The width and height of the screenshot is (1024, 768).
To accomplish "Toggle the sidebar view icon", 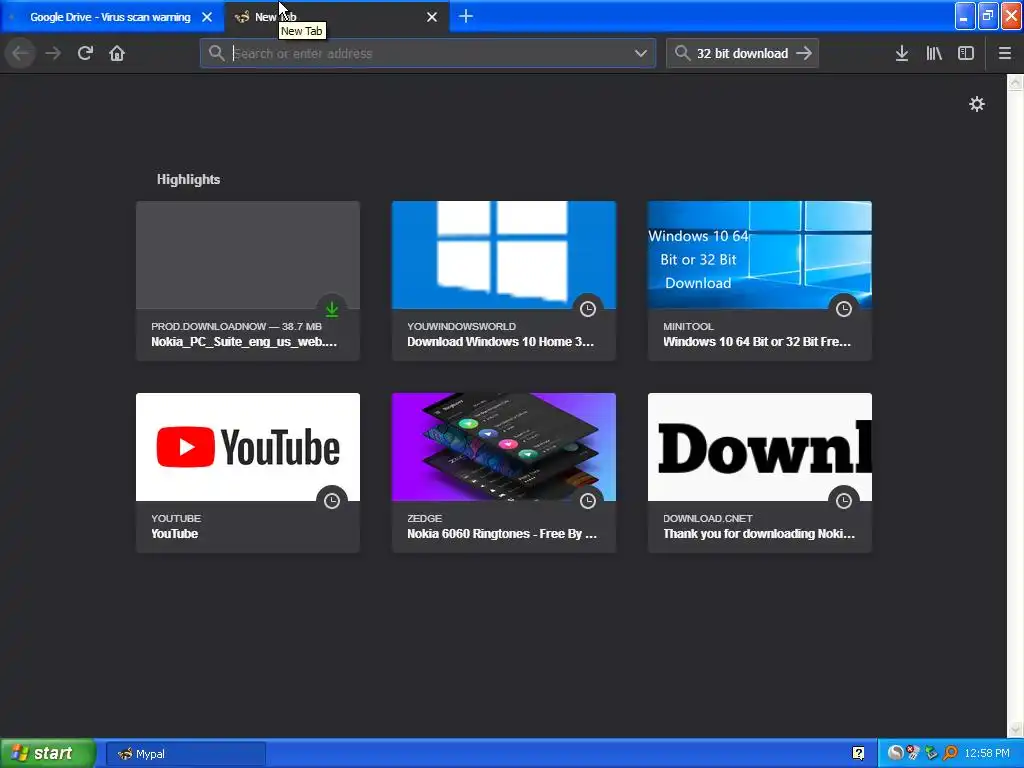I will tap(966, 54).
